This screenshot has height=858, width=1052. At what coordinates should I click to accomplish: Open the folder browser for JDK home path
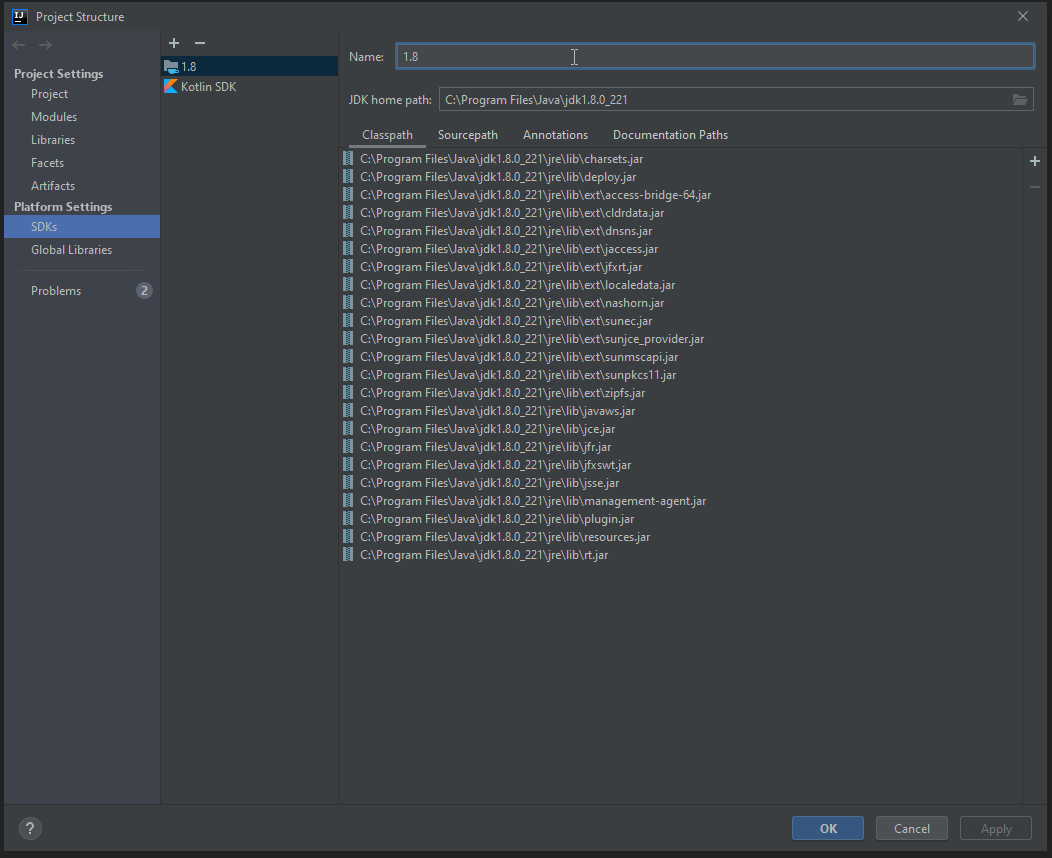(1020, 99)
